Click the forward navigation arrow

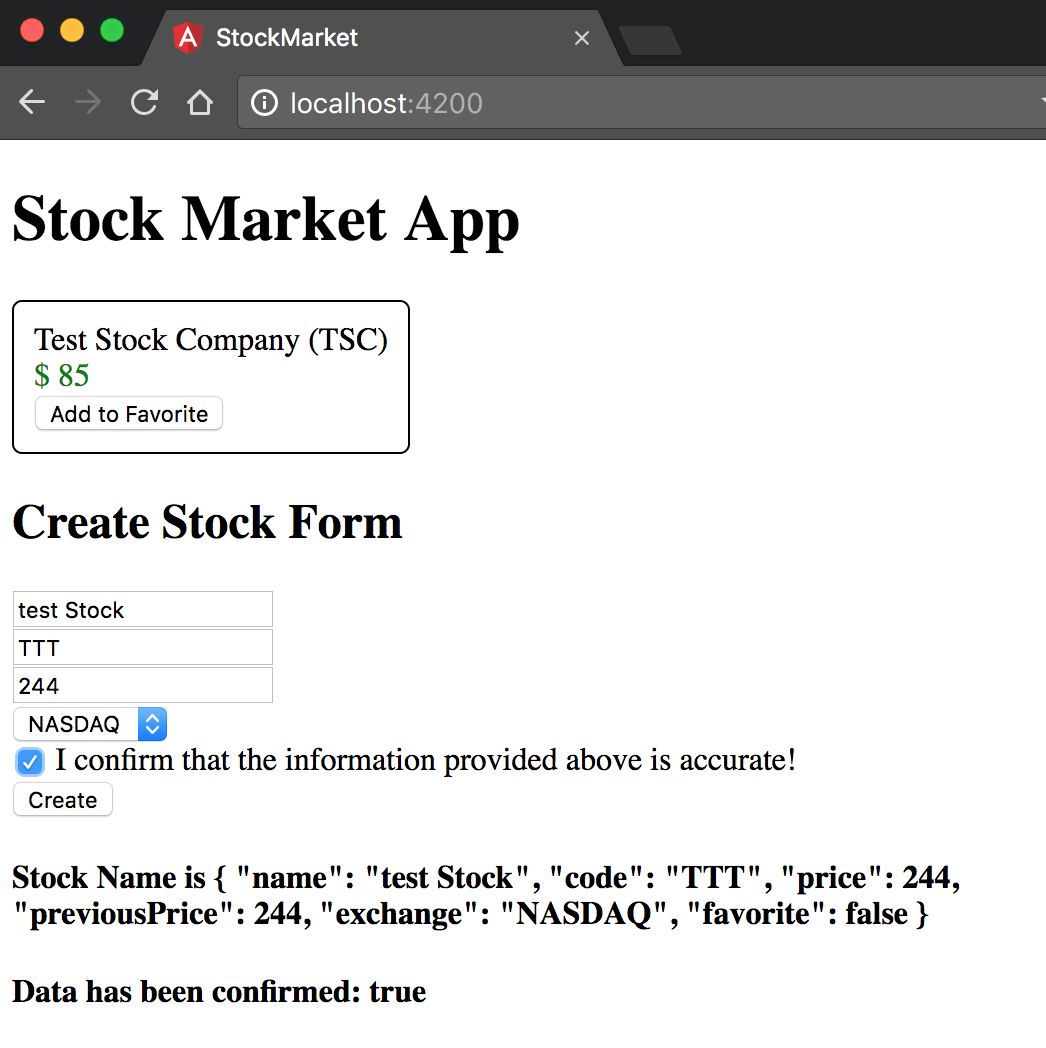87,101
